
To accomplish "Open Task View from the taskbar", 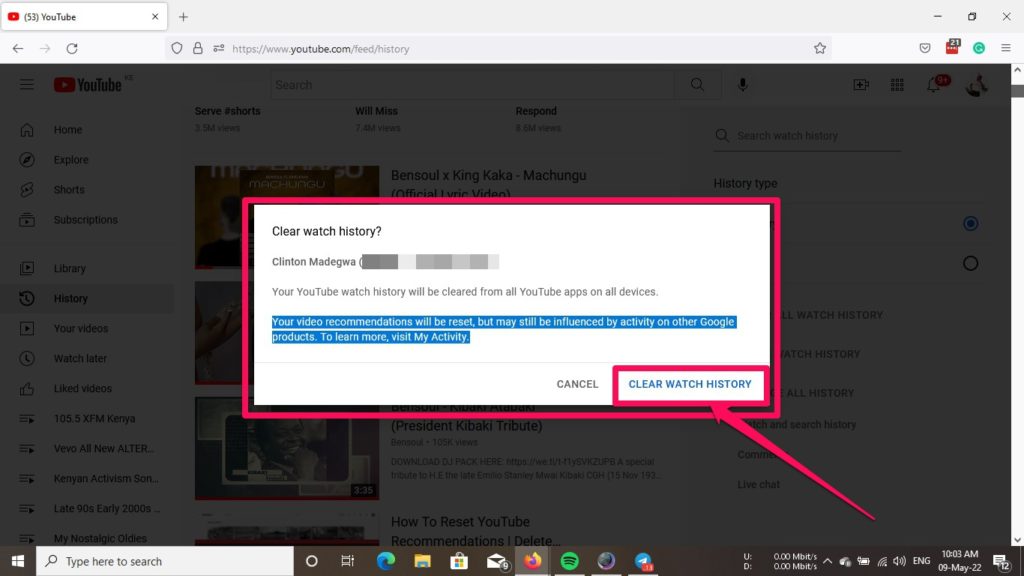I will pyautogui.click(x=347, y=561).
